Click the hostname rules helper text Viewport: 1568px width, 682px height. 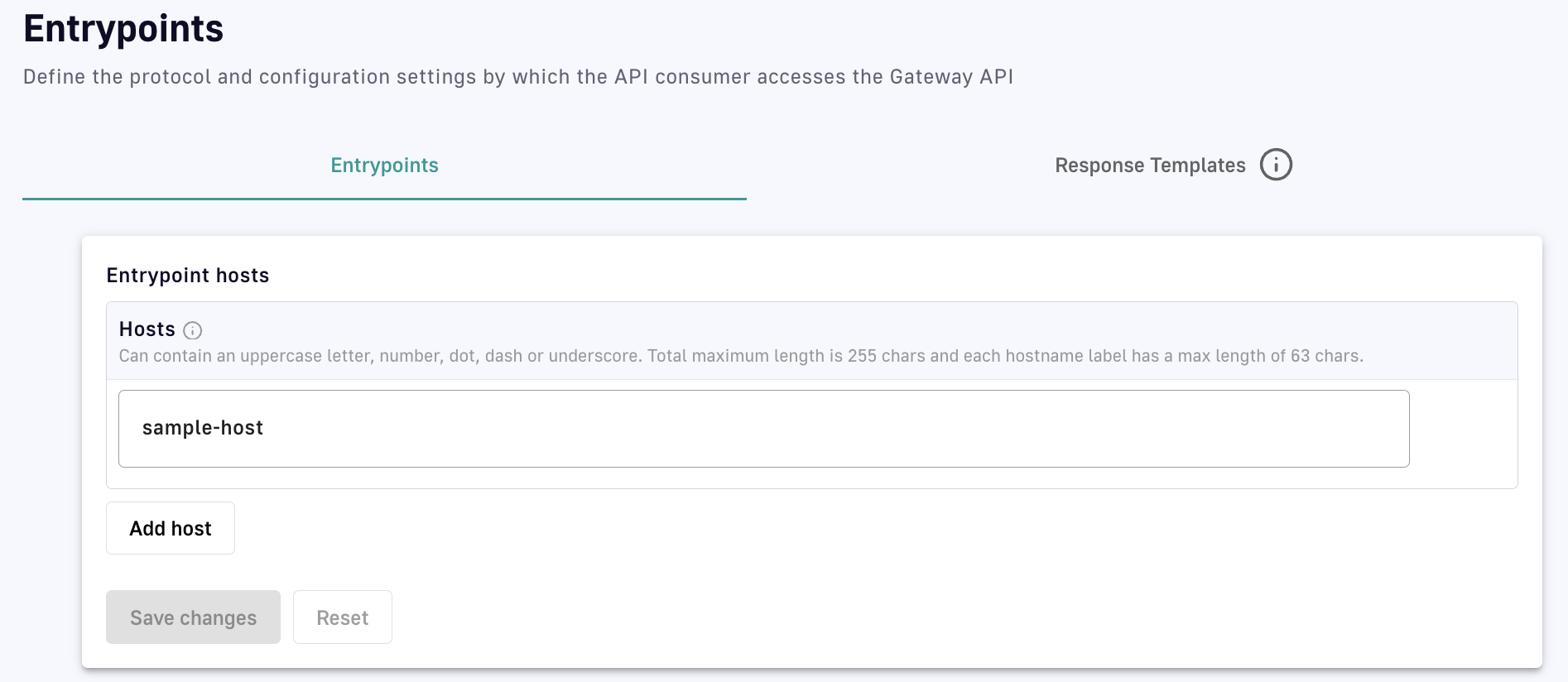coord(740,357)
